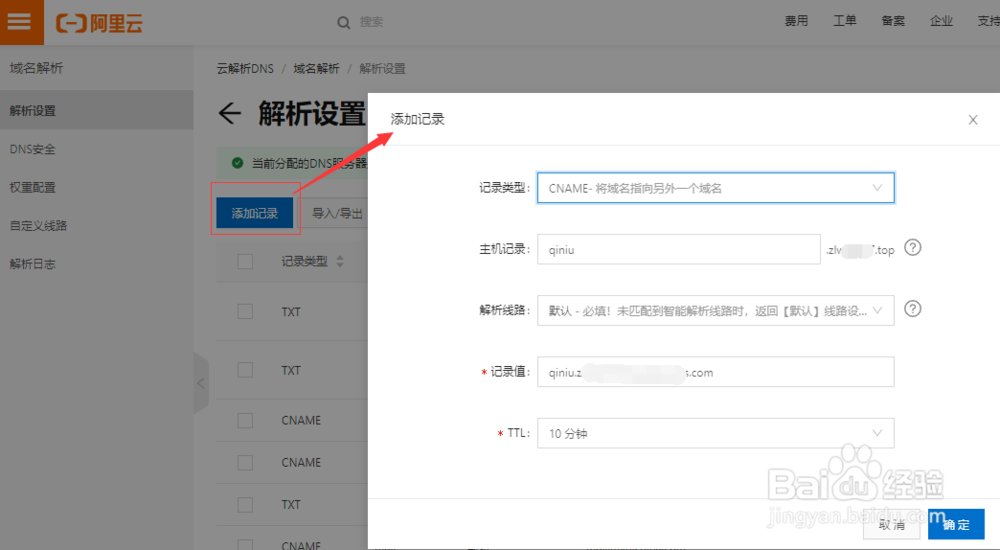Open help icon next to 主机记录
This screenshot has height=550, width=1000.
pyautogui.click(x=913, y=248)
